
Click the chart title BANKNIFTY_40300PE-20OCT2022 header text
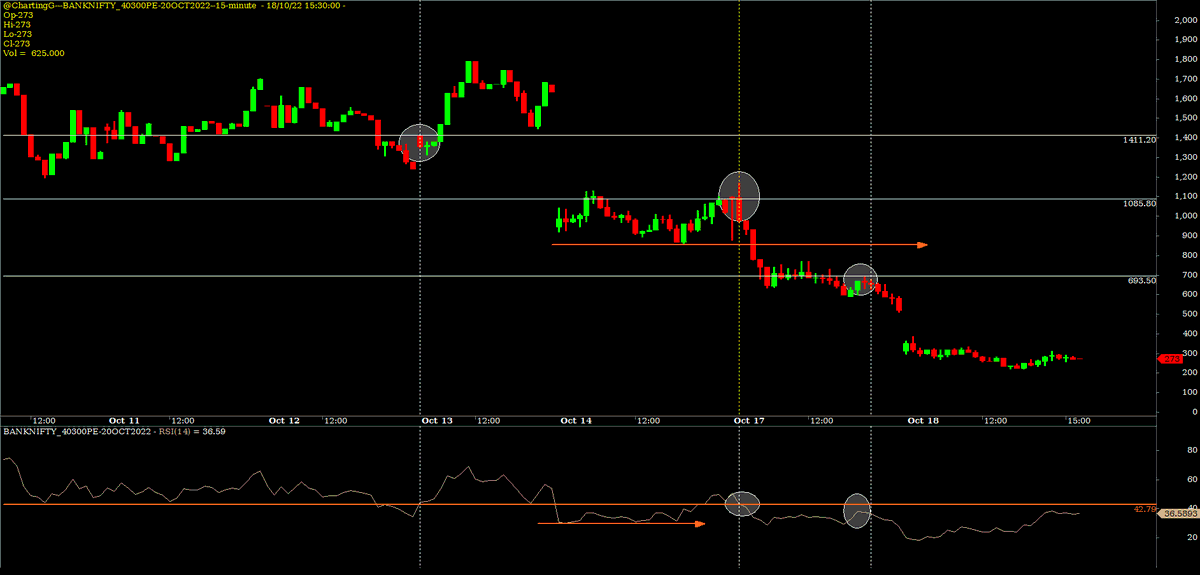click(173, 5)
